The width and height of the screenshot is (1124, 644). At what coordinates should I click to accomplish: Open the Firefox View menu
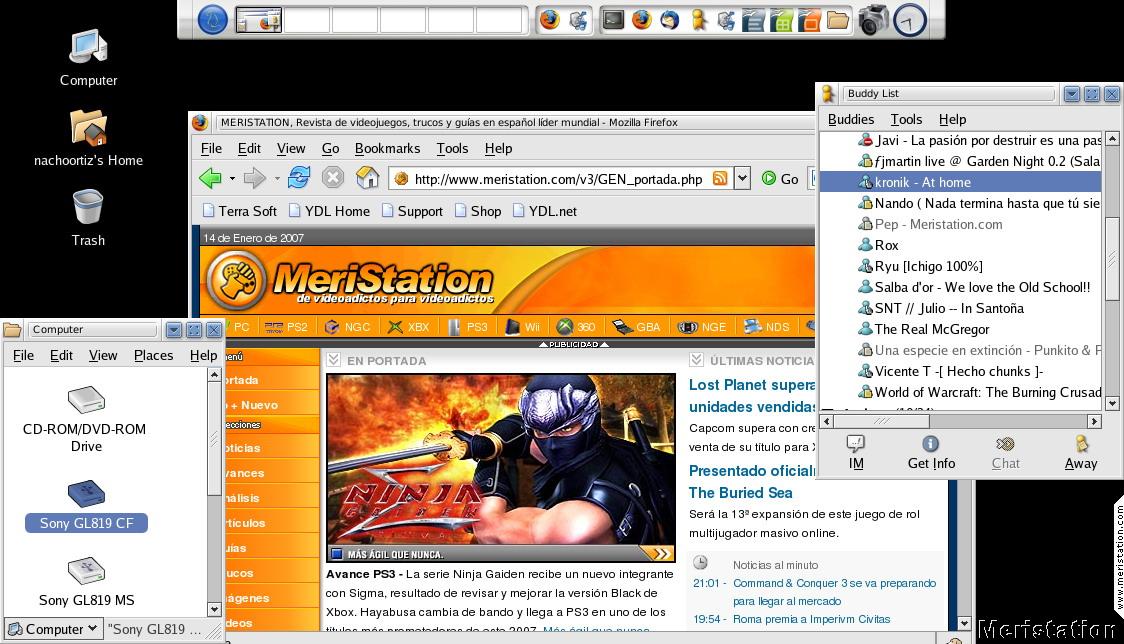pos(290,148)
